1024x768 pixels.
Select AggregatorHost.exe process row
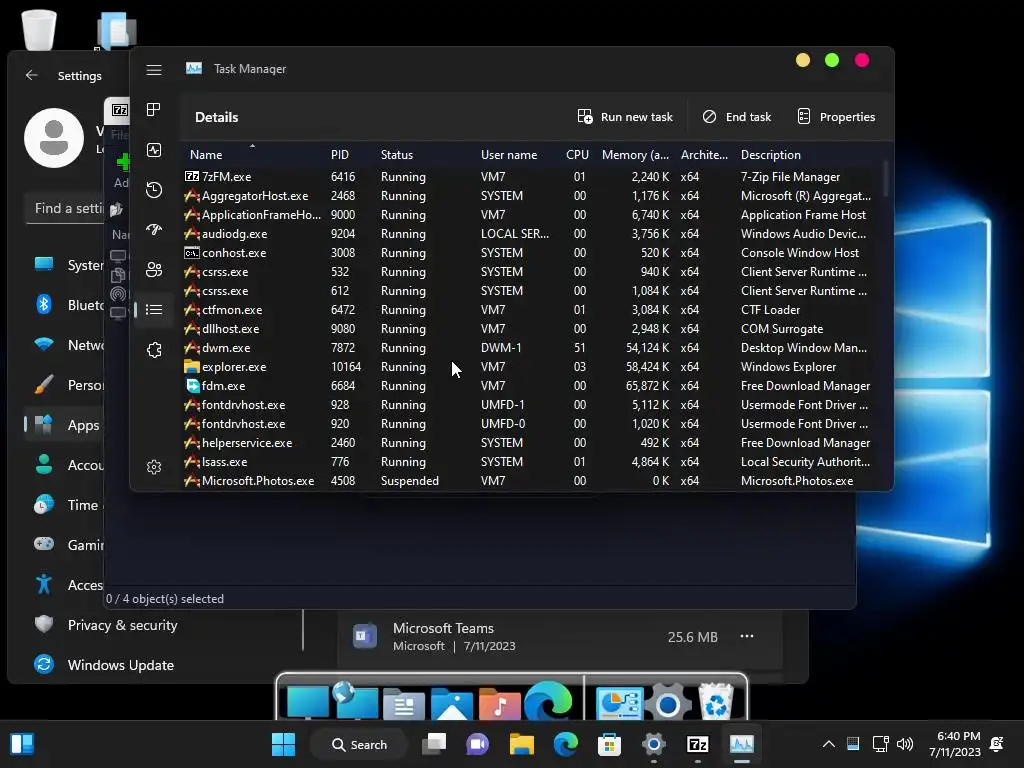coord(531,196)
